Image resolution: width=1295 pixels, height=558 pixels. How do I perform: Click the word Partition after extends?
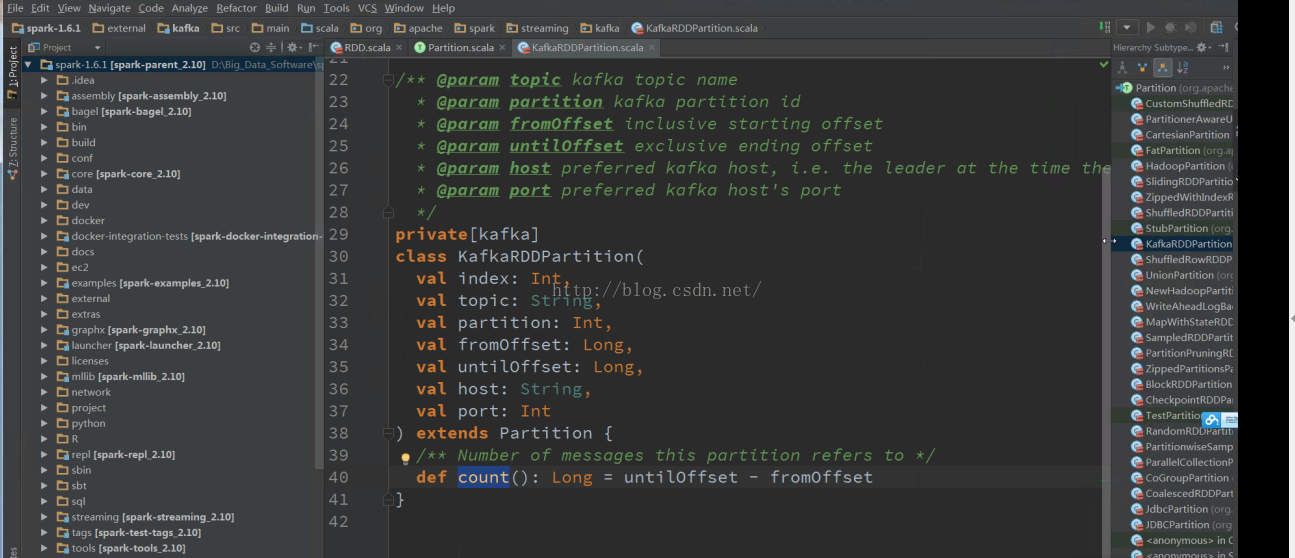[x=546, y=433]
